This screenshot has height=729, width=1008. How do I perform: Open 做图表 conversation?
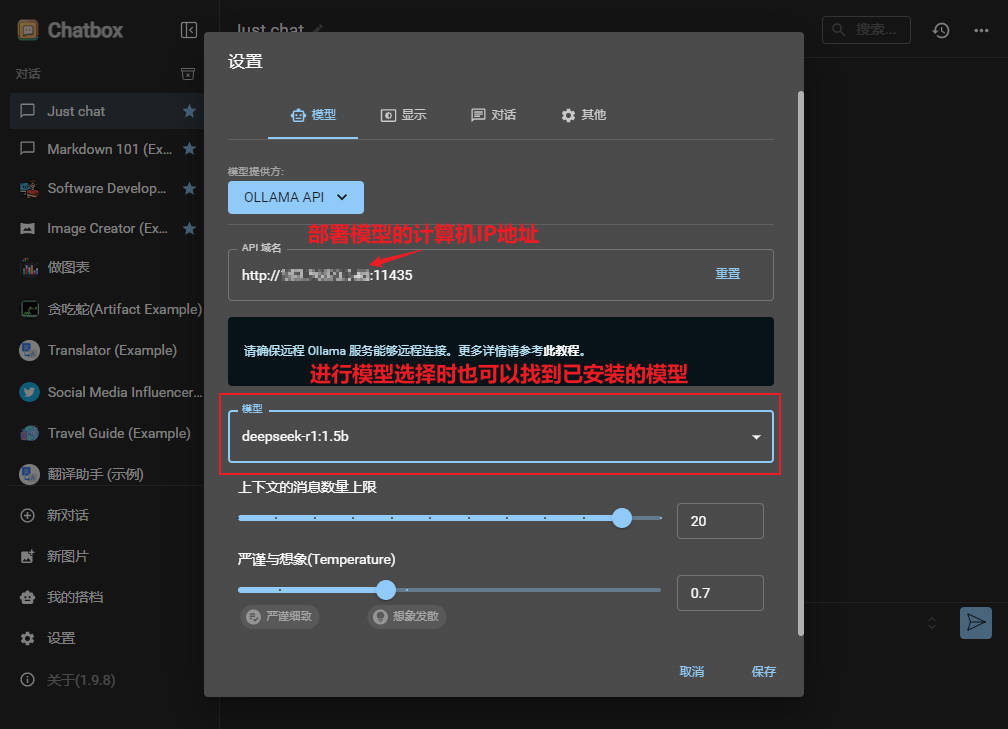click(107, 267)
